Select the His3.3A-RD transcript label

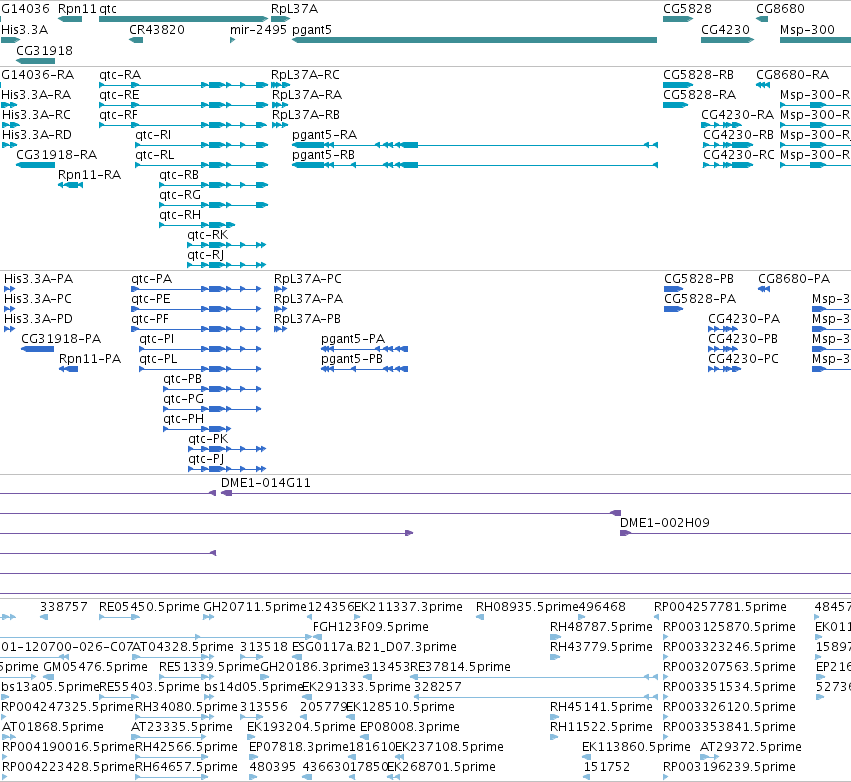pos(37,135)
